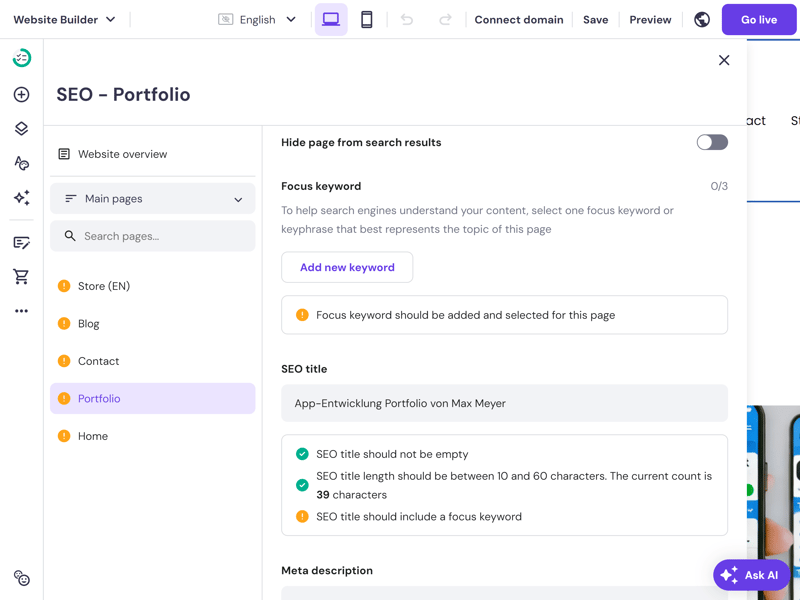
Task: Click the globe icon in top bar
Action: tap(702, 19)
